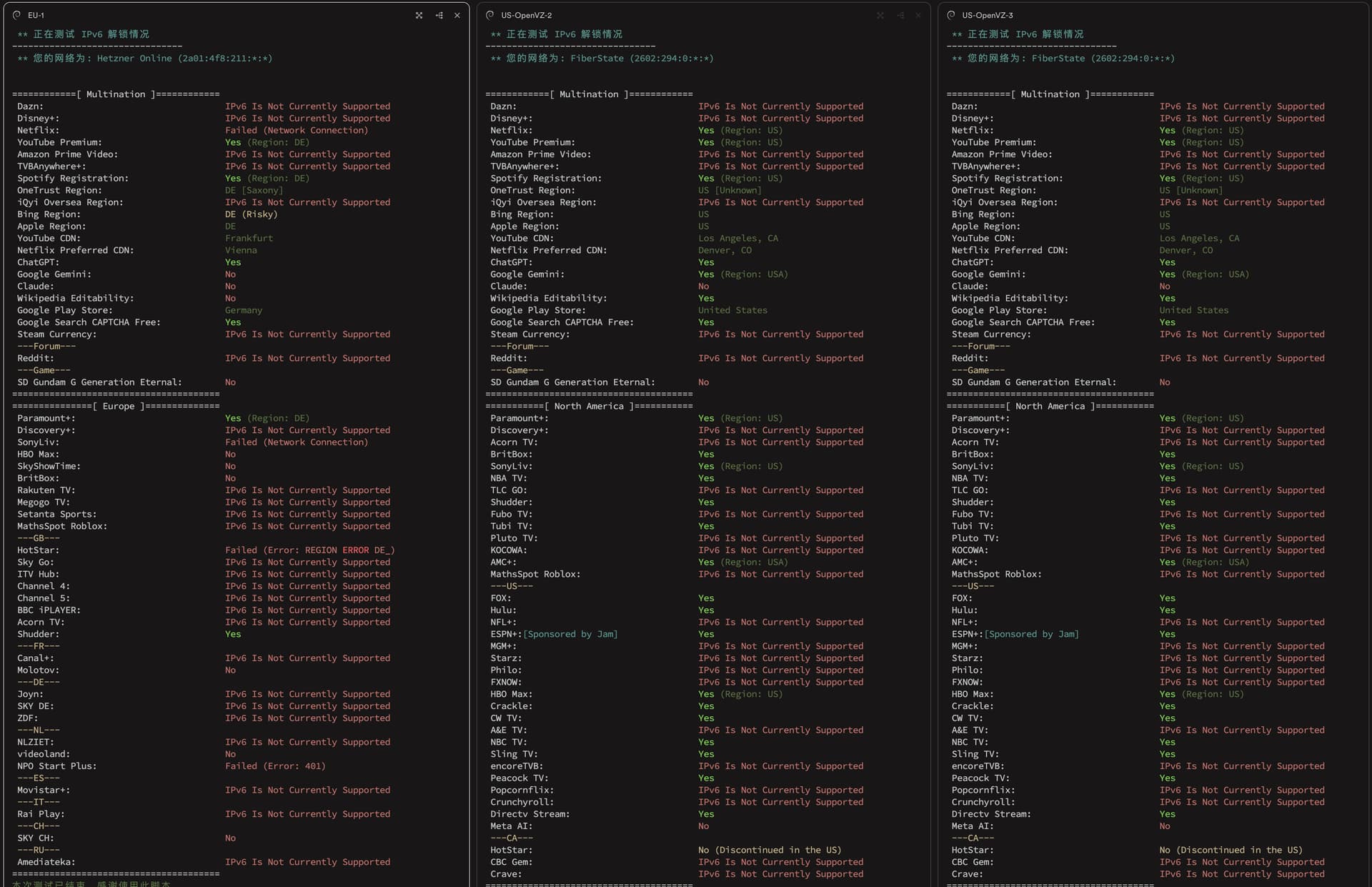Image resolution: width=1372 pixels, height=887 pixels.
Task: Click 'Hetzner Online (2a01:4f8:211:*:*)' network line
Action: [185, 59]
